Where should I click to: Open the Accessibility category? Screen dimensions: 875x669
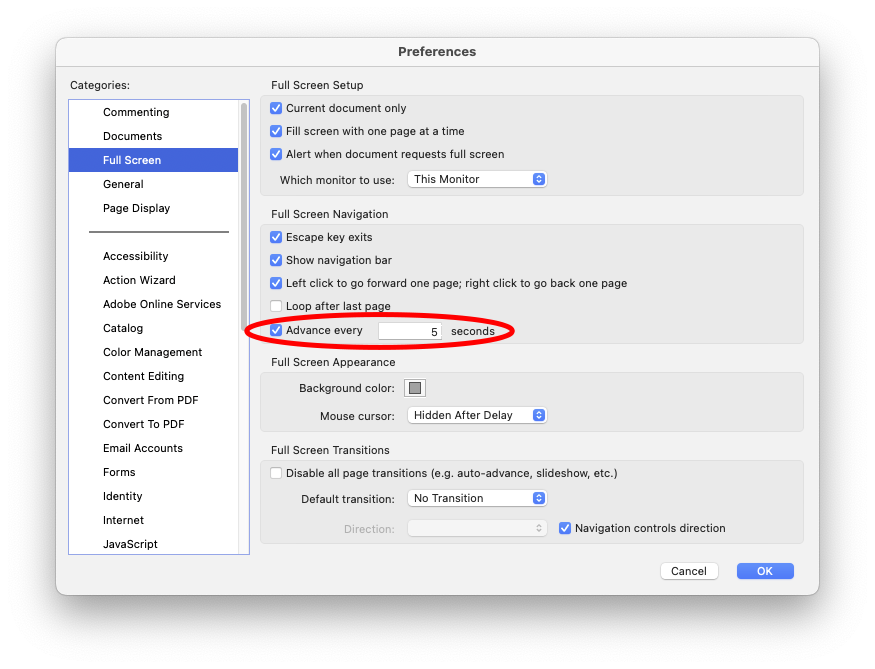click(x=135, y=256)
